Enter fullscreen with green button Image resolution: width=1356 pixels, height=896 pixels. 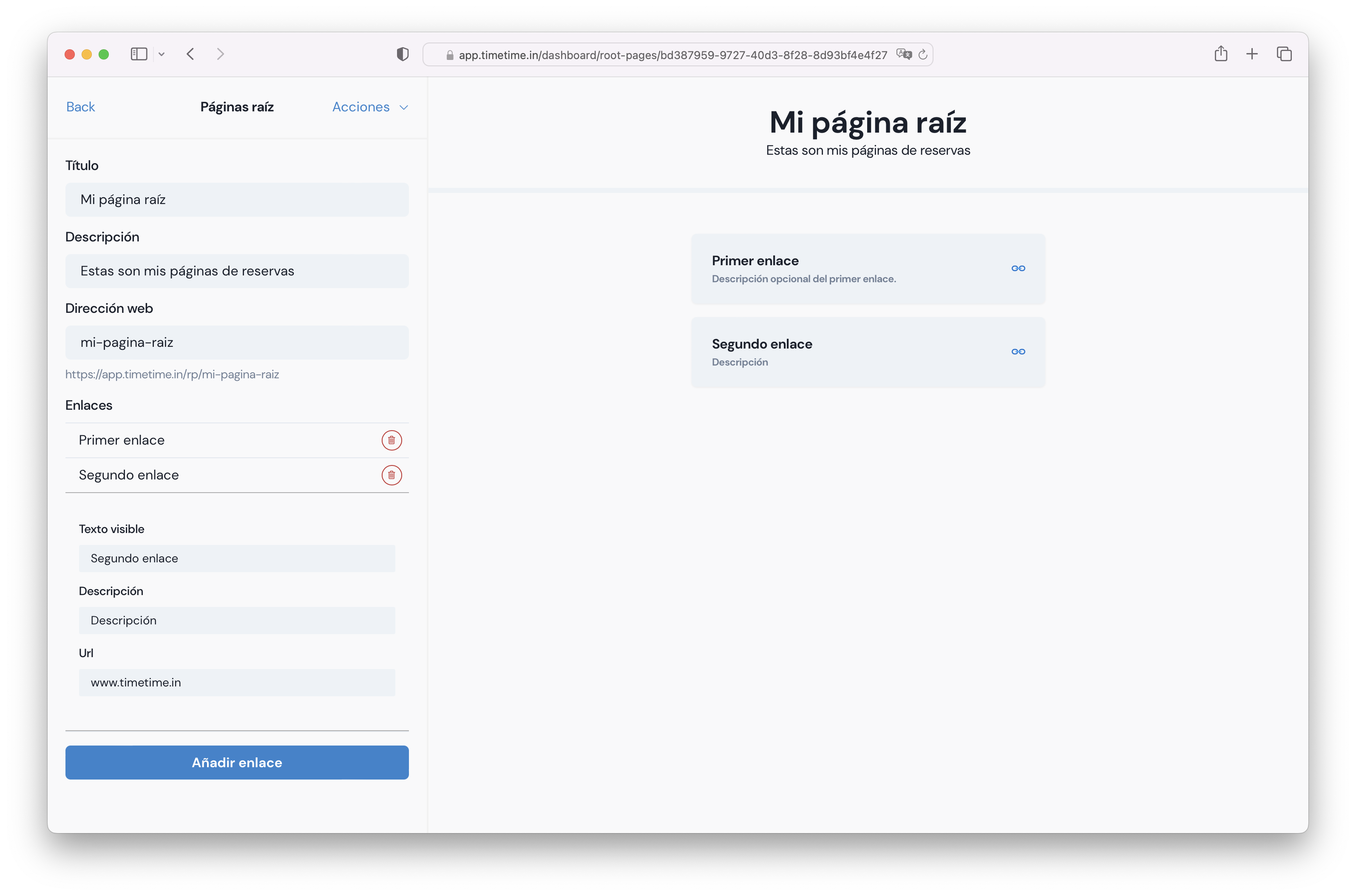[104, 54]
